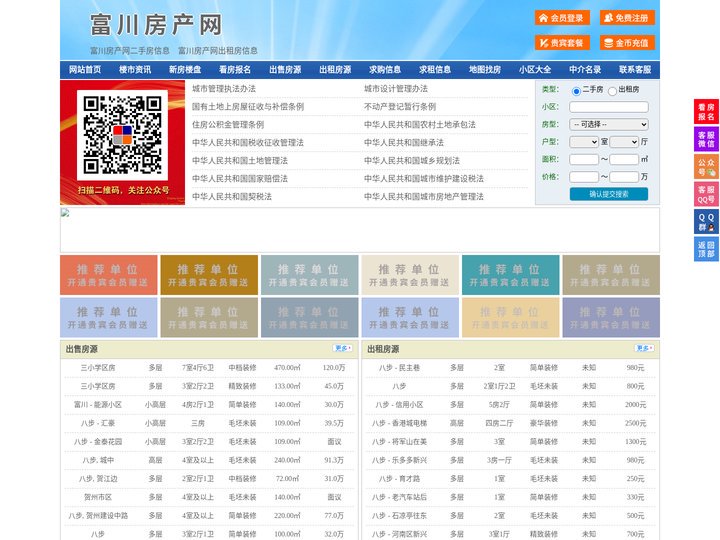Open 出租房源 navigation item
Screen dimensions: 720x540
[335, 70]
